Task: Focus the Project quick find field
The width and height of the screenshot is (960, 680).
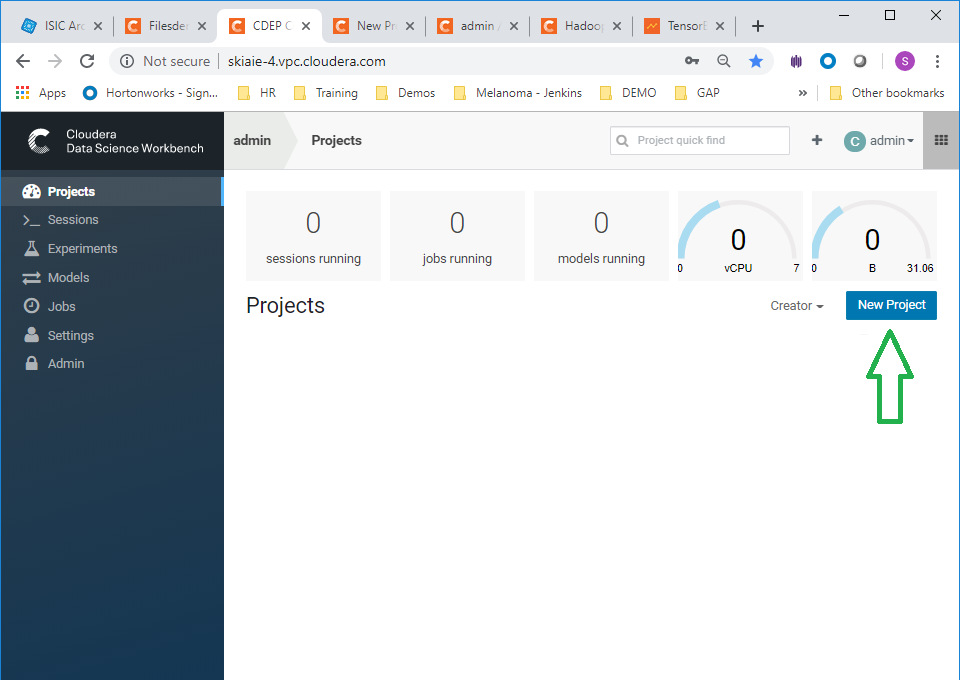Action: pos(699,141)
